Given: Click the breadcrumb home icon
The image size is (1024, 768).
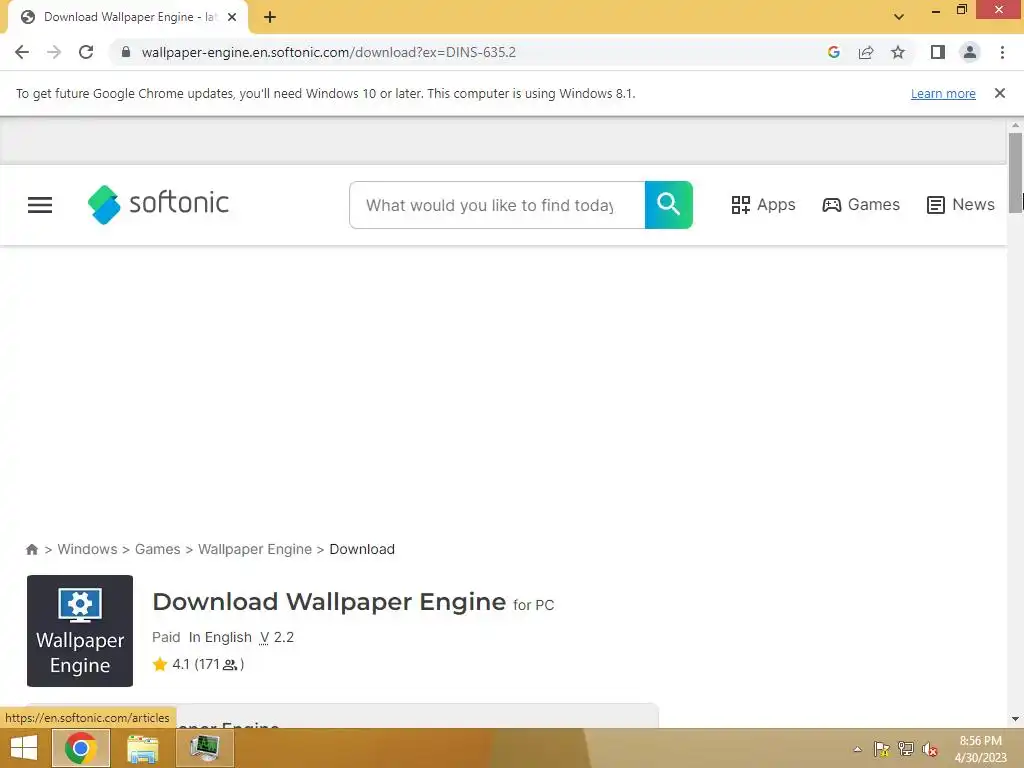Looking at the screenshot, I should click(x=31, y=549).
